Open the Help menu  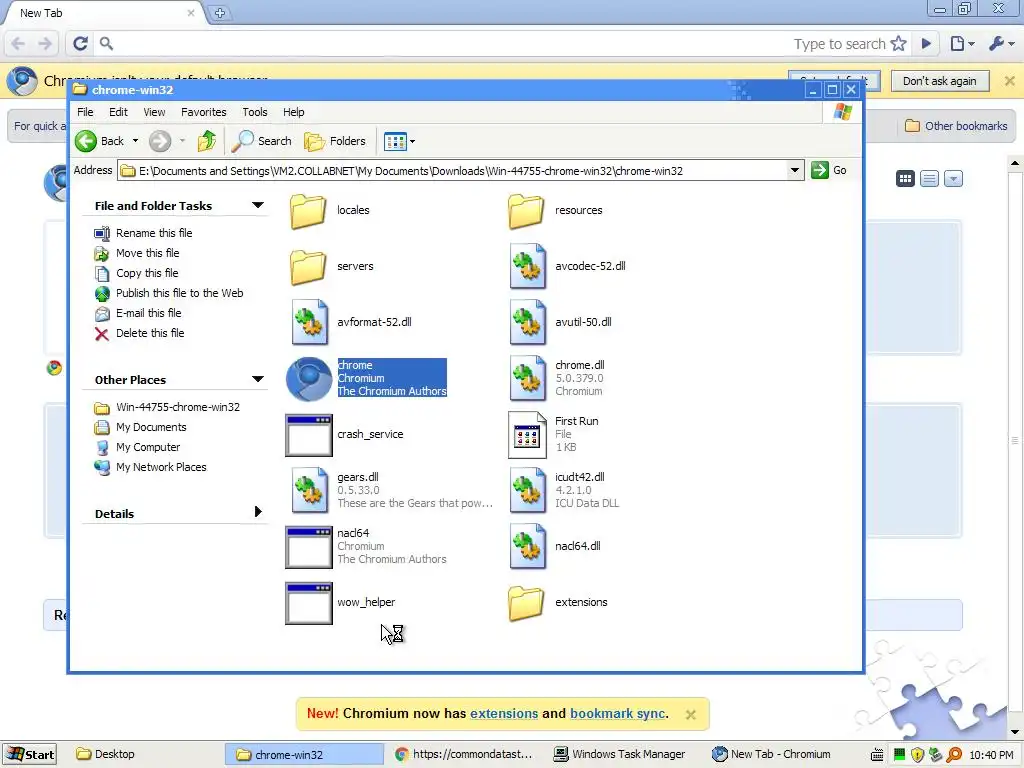coord(293,112)
